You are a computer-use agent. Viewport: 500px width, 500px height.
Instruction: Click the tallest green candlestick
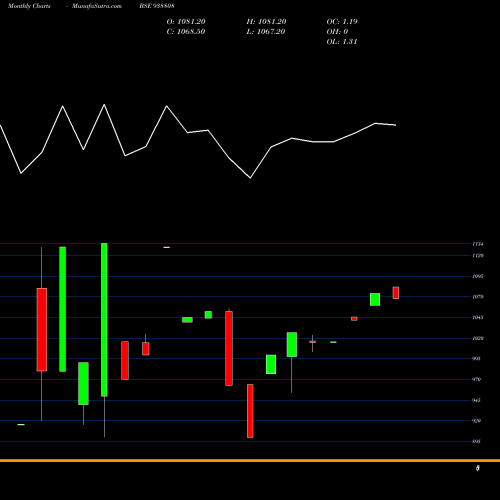click(x=104, y=320)
